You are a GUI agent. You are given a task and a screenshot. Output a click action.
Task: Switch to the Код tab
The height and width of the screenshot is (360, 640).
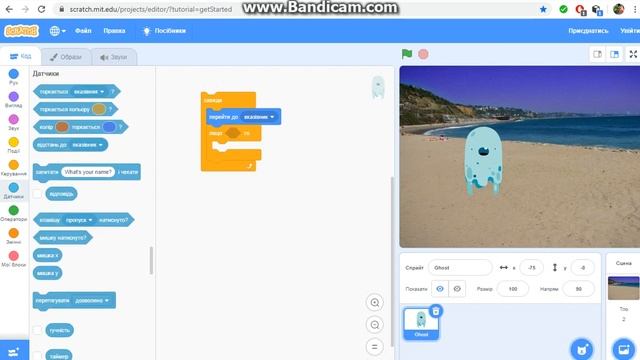coord(20,56)
